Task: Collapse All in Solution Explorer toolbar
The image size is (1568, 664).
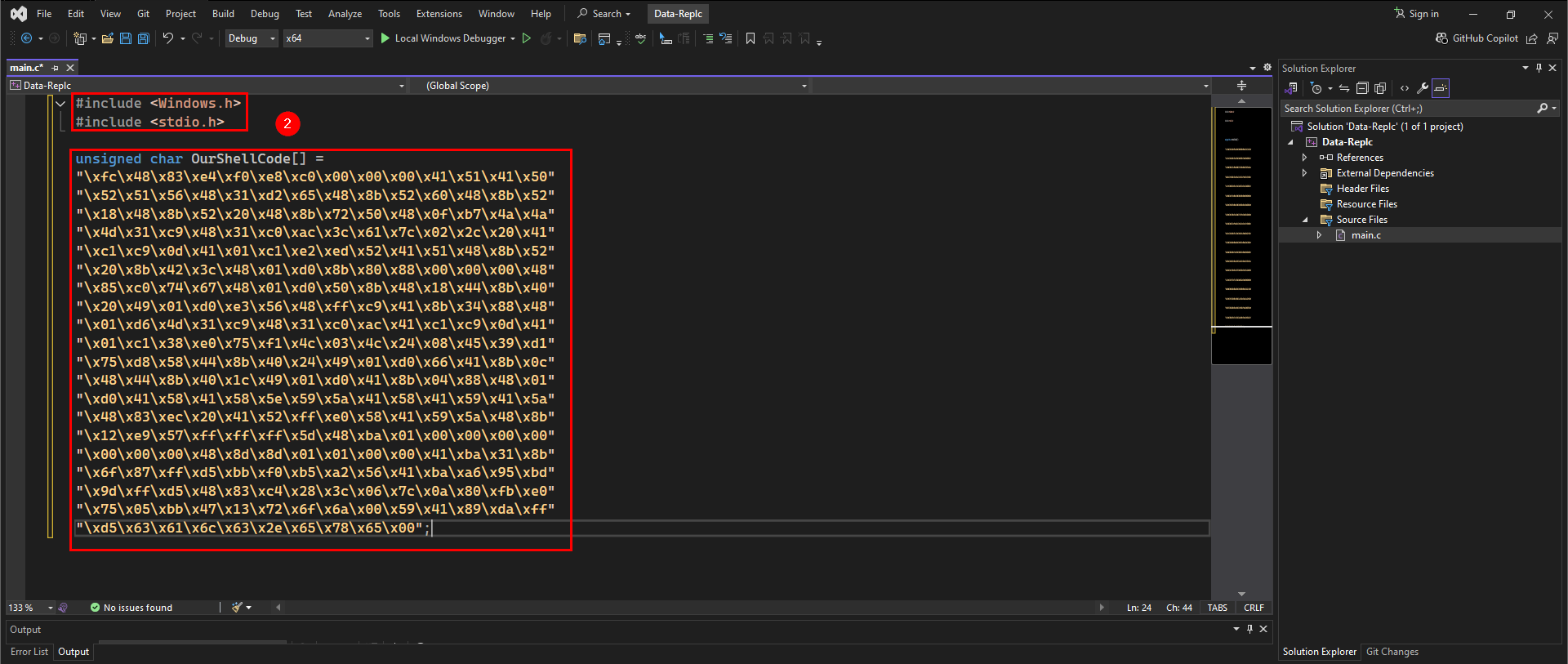Action: click(1362, 88)
